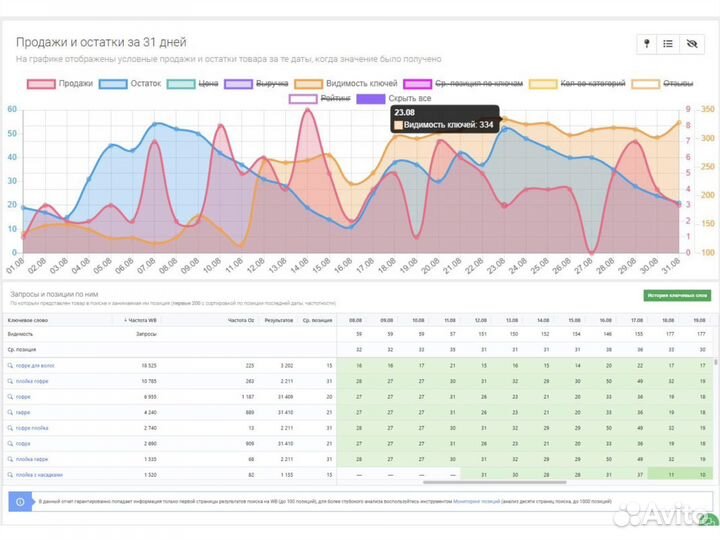Click magnifier icon beside 'гофре плойка'

(11, 427)
